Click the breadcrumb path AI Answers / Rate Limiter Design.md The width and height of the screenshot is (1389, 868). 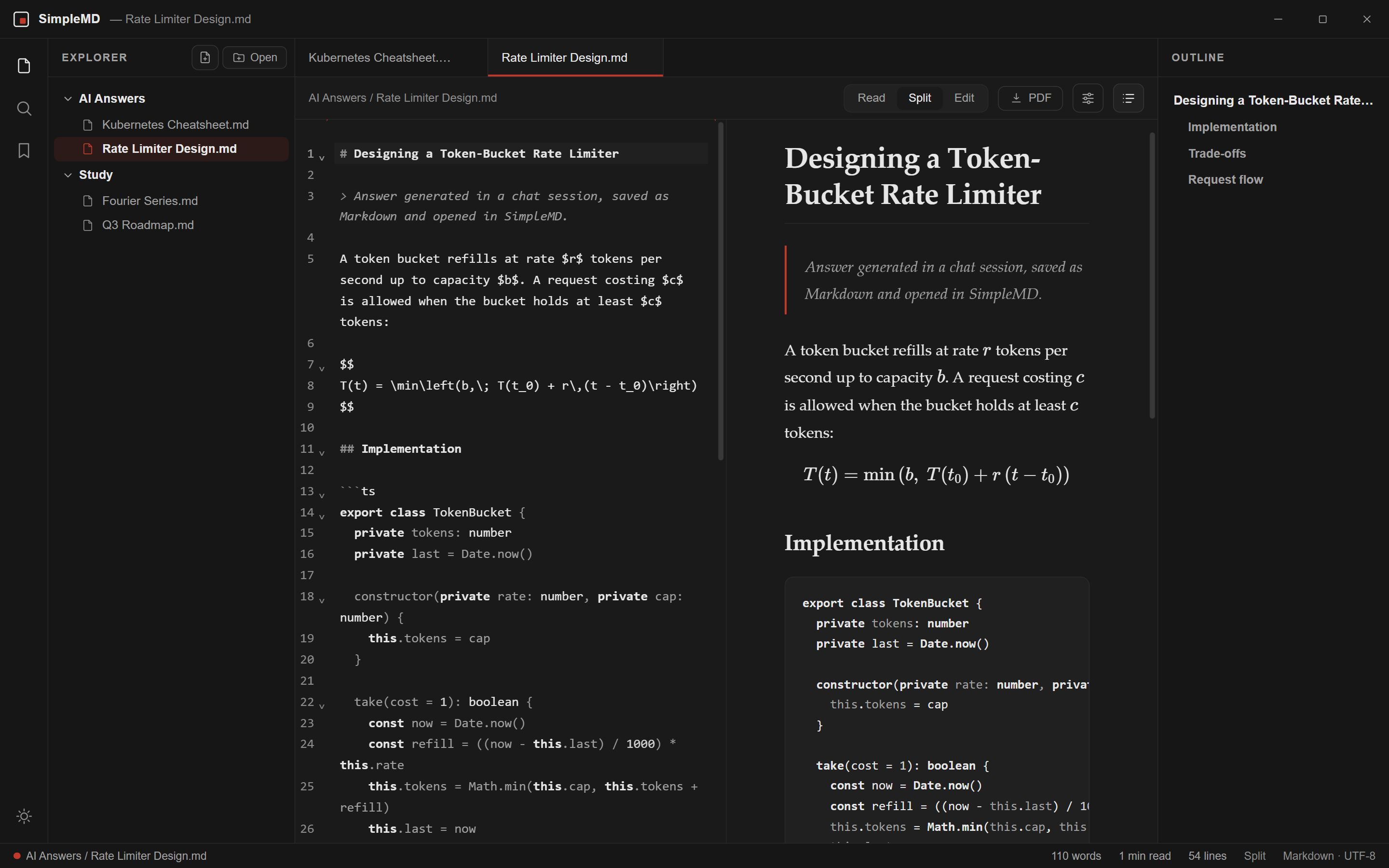point(402,98)
